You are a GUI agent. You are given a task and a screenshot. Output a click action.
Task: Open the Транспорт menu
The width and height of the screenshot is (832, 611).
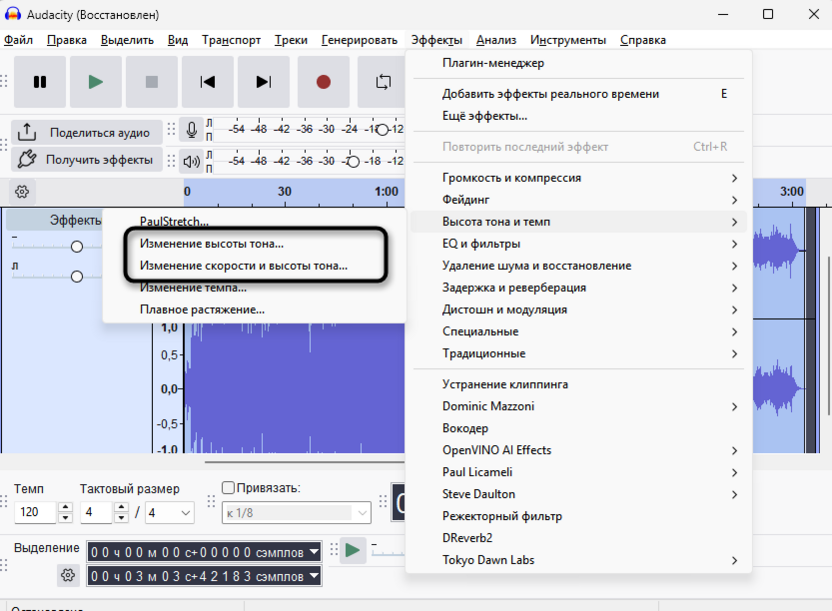coord(231,40)
